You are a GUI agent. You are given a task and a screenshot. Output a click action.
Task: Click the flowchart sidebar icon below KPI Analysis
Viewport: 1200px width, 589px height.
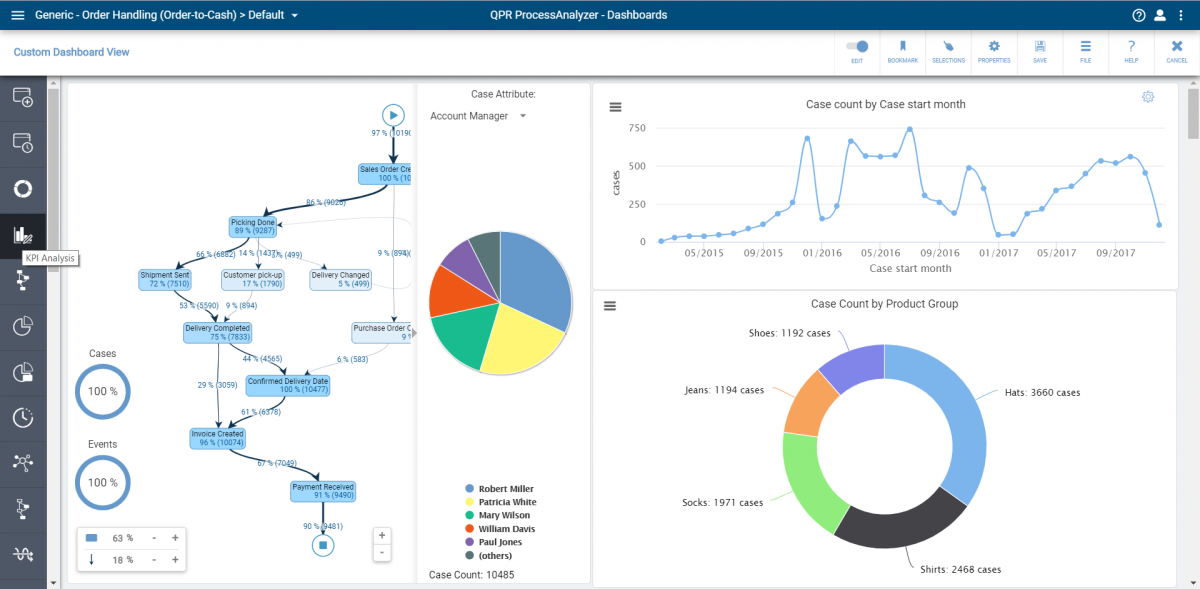pos(22,281)
